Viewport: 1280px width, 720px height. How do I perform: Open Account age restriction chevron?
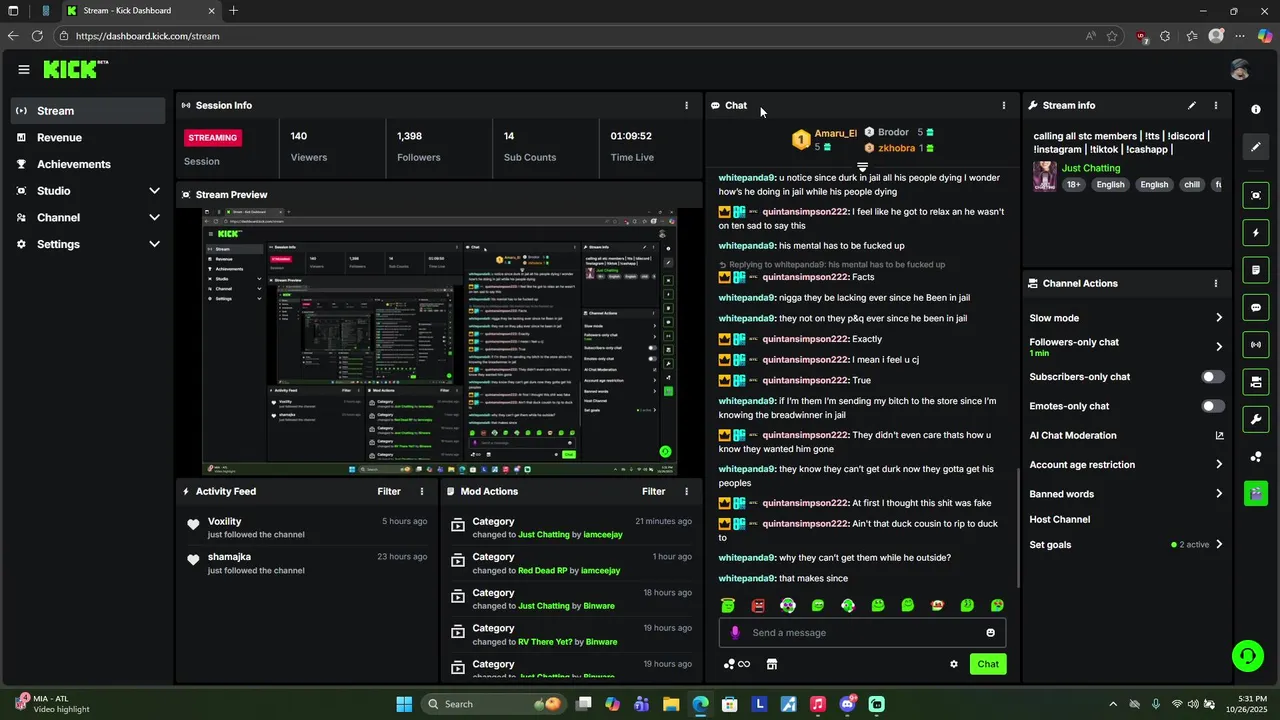click(x=1219, y=464)
